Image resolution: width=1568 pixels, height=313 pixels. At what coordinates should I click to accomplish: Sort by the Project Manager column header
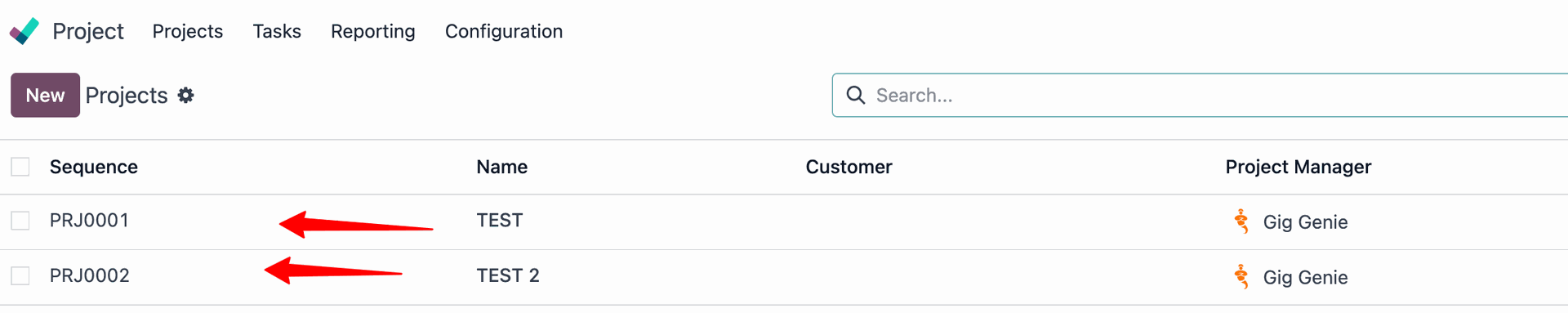point(1298,167)
